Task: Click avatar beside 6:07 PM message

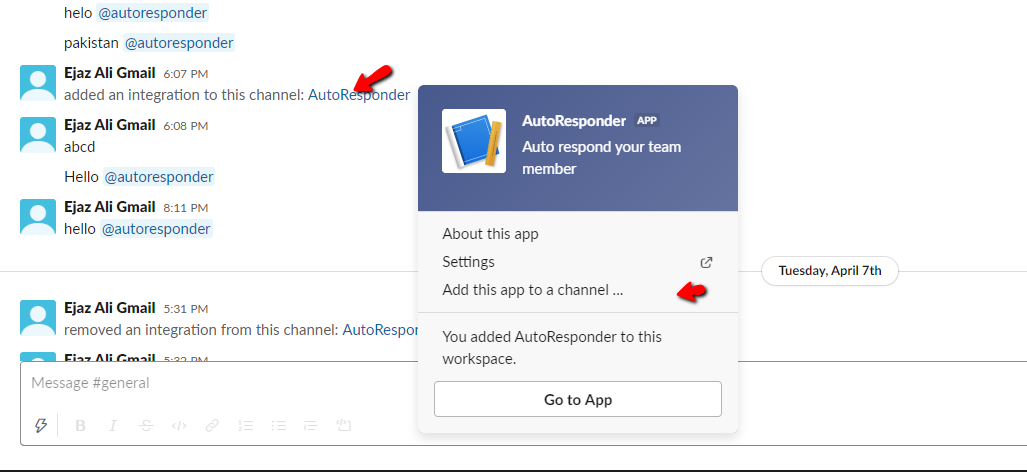Action: coord(38,82)
